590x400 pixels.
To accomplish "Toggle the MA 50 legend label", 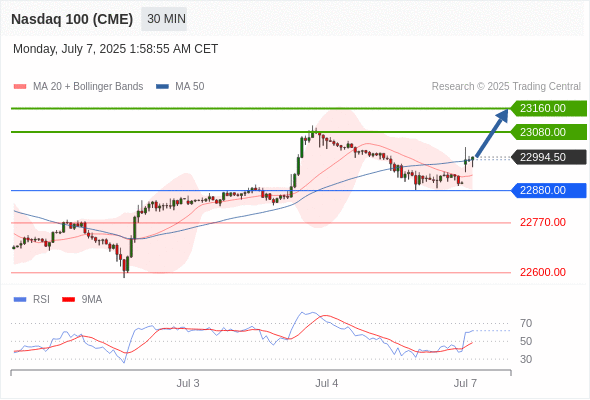I will click(190, 87).
